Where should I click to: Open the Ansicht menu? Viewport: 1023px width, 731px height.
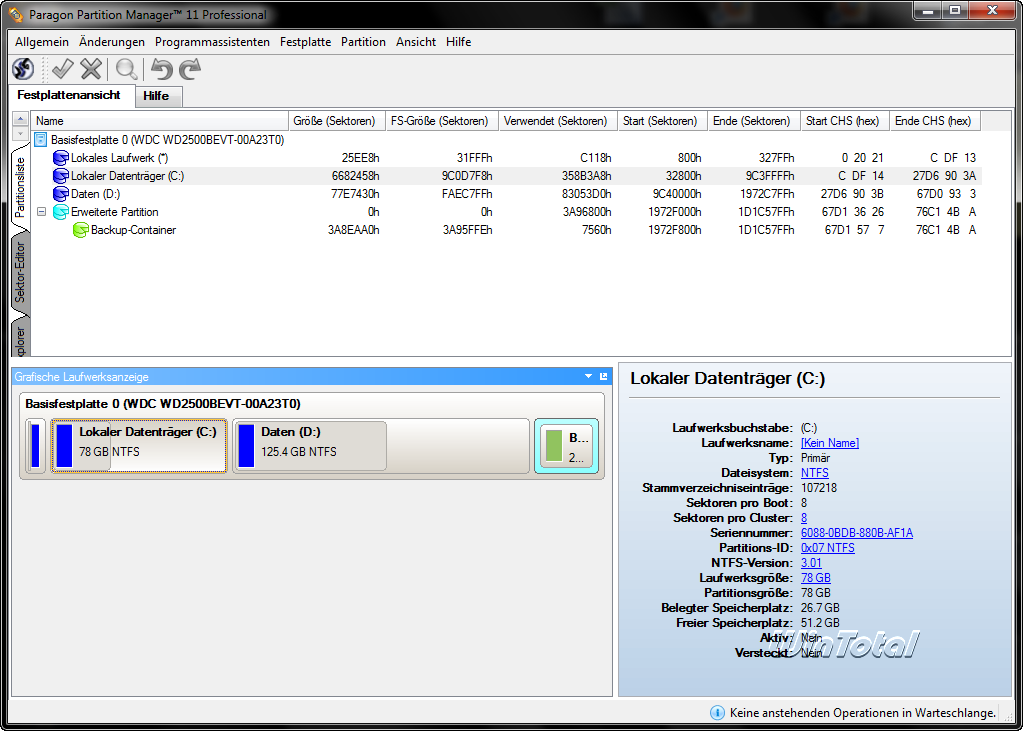[x=416, y=42]
